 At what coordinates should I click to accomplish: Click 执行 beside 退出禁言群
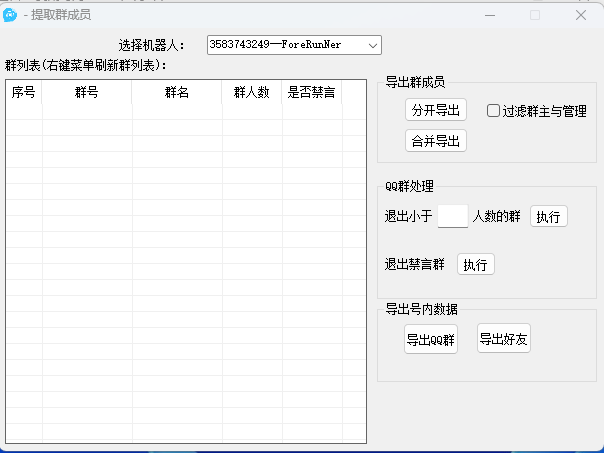pos(476,265)
